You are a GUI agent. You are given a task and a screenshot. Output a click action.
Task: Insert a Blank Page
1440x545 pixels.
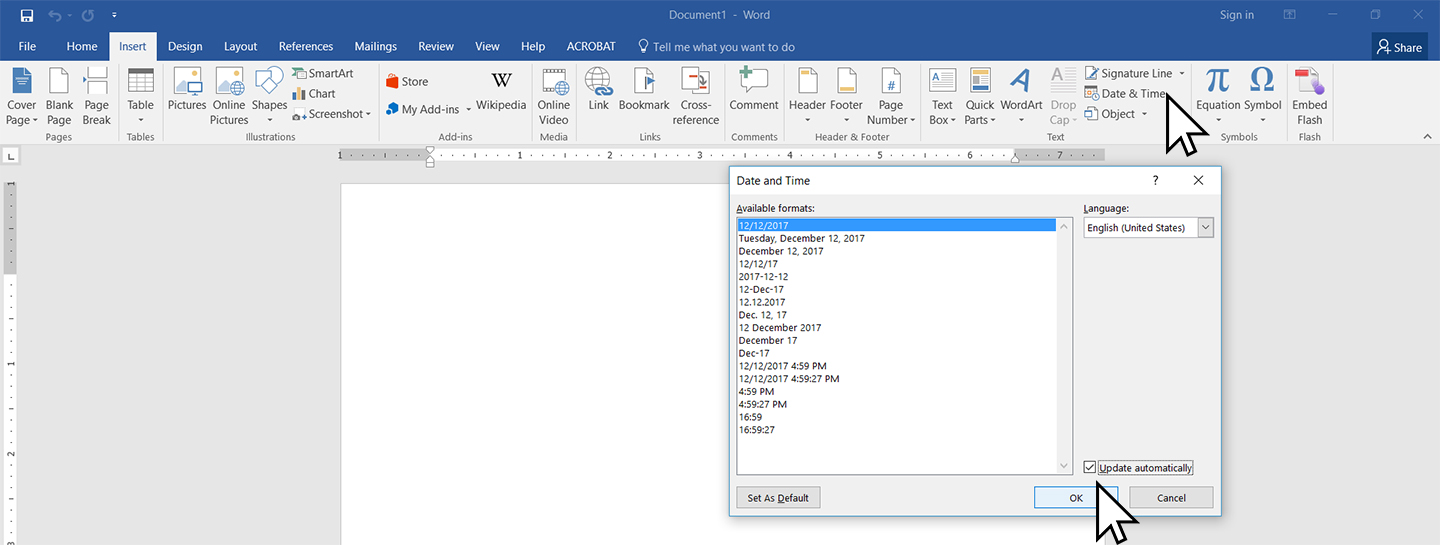[59, 97]
